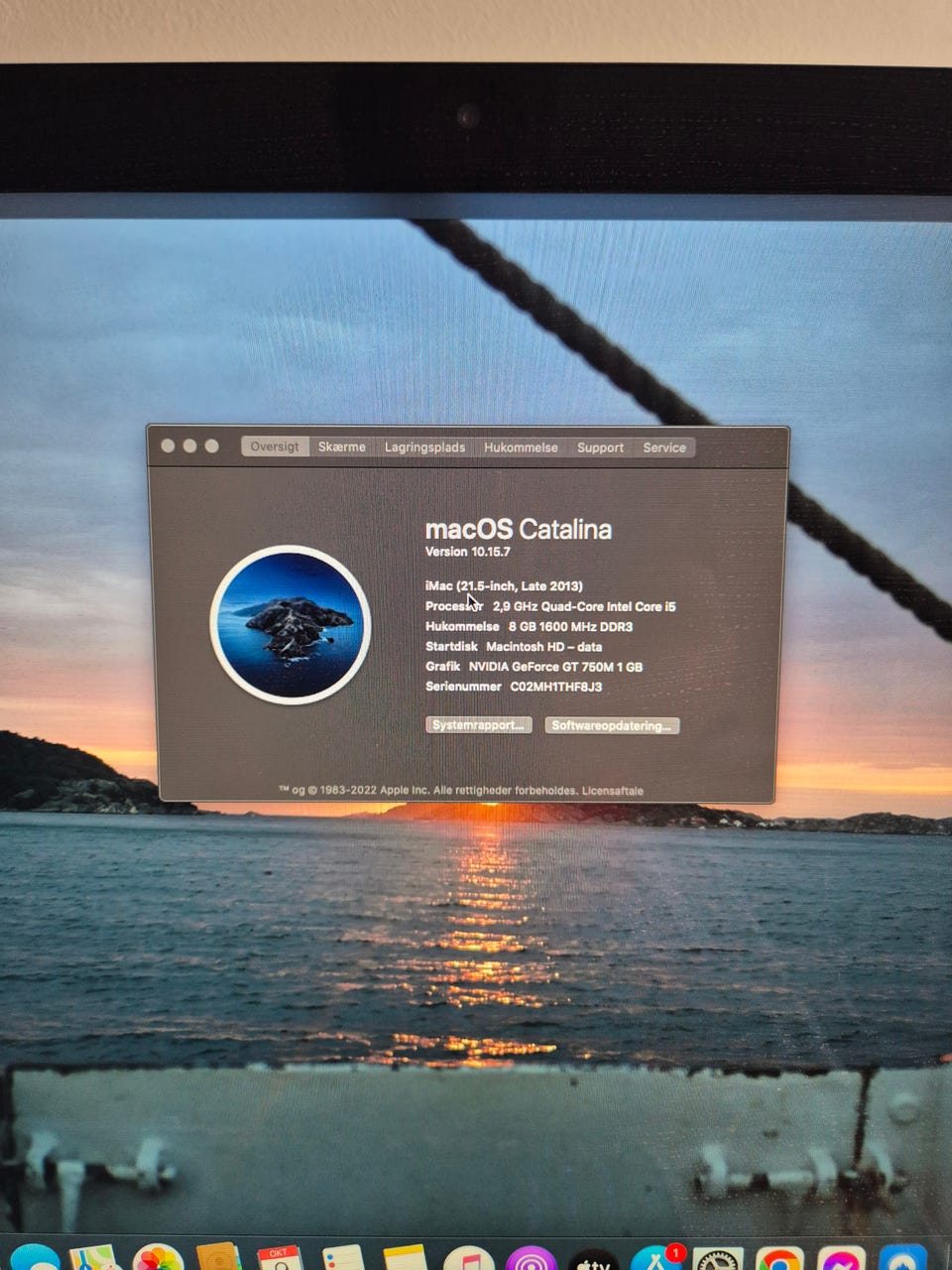This screenshot has height=1270, width=952.
Task: Click the Version 10.15.7 text
Action: point(468,552)
